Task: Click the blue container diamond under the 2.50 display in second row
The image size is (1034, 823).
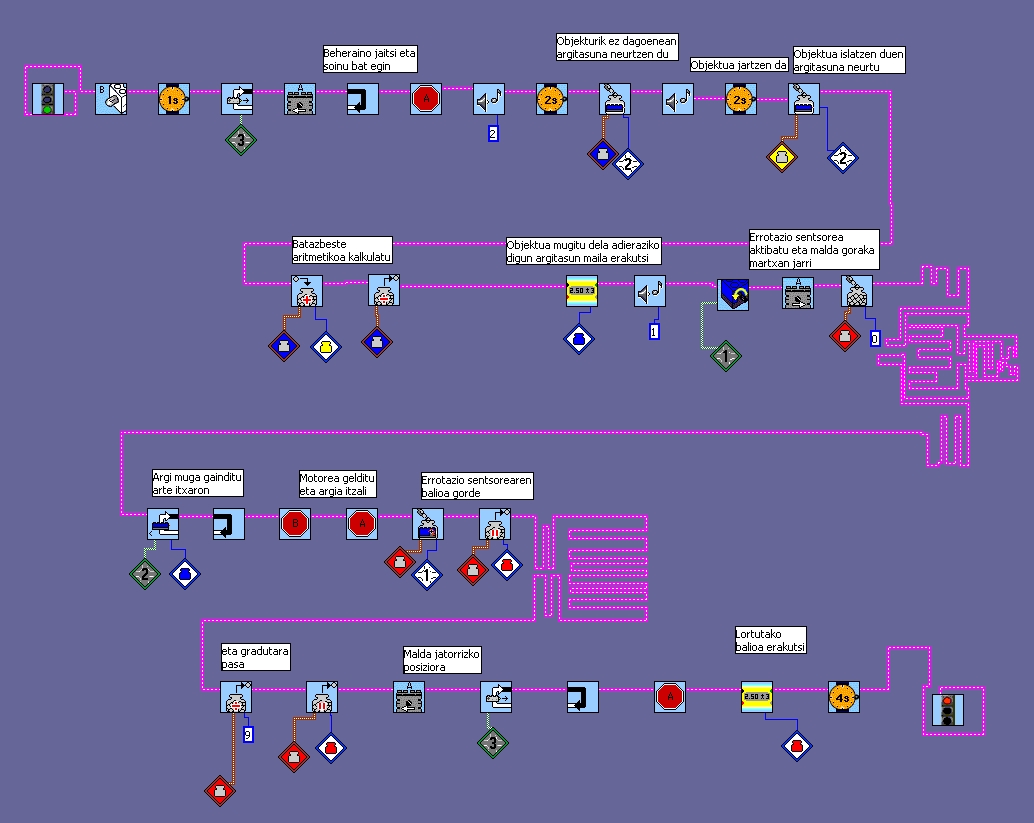Action: point(579,339)
